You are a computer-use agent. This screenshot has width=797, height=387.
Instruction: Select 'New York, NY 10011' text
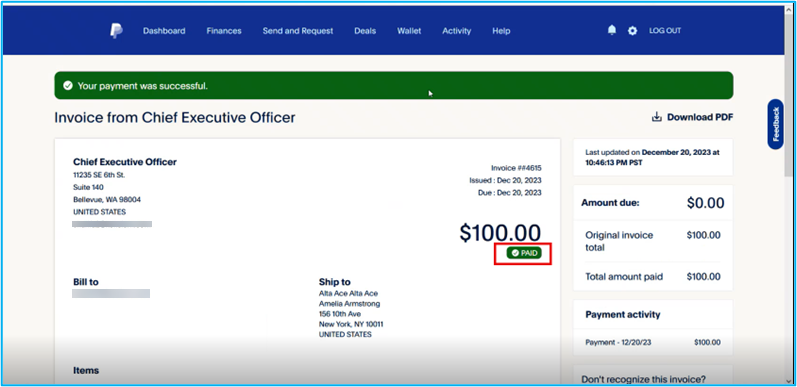point(351,324)
